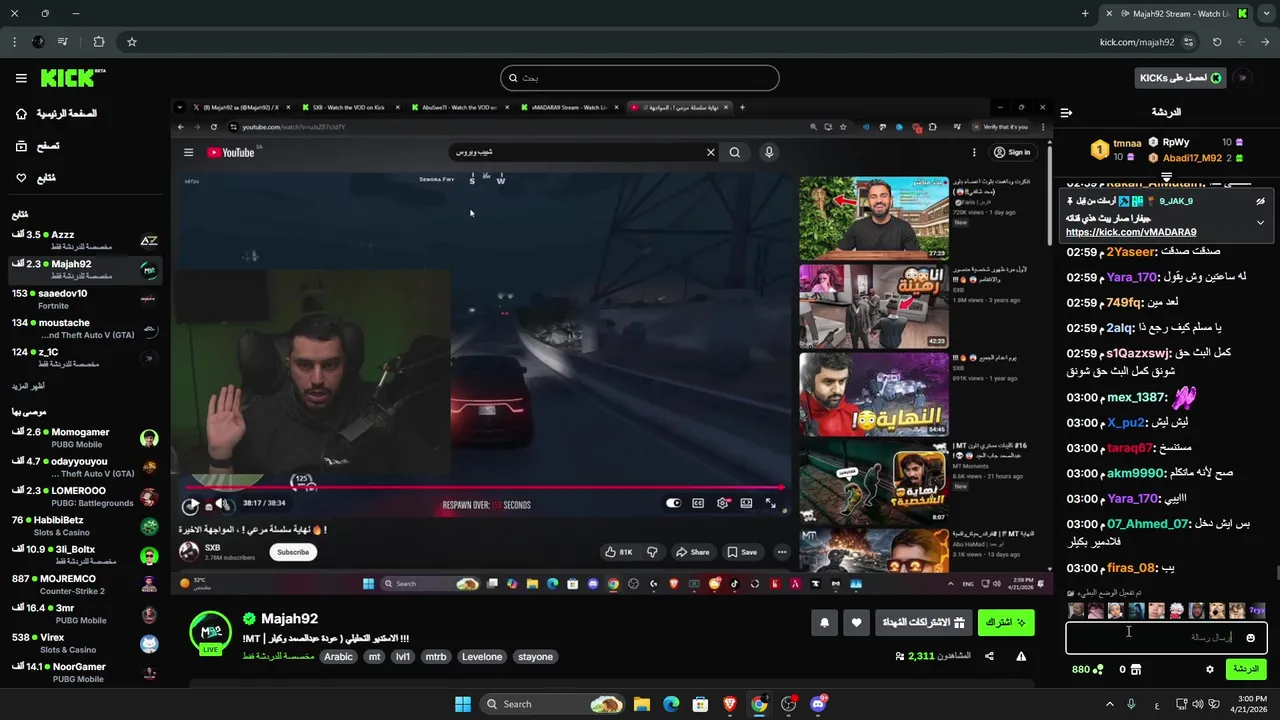Go to Home in Kick sidebar
Screen dimensions: 1280x720
[x=56, y=114]
